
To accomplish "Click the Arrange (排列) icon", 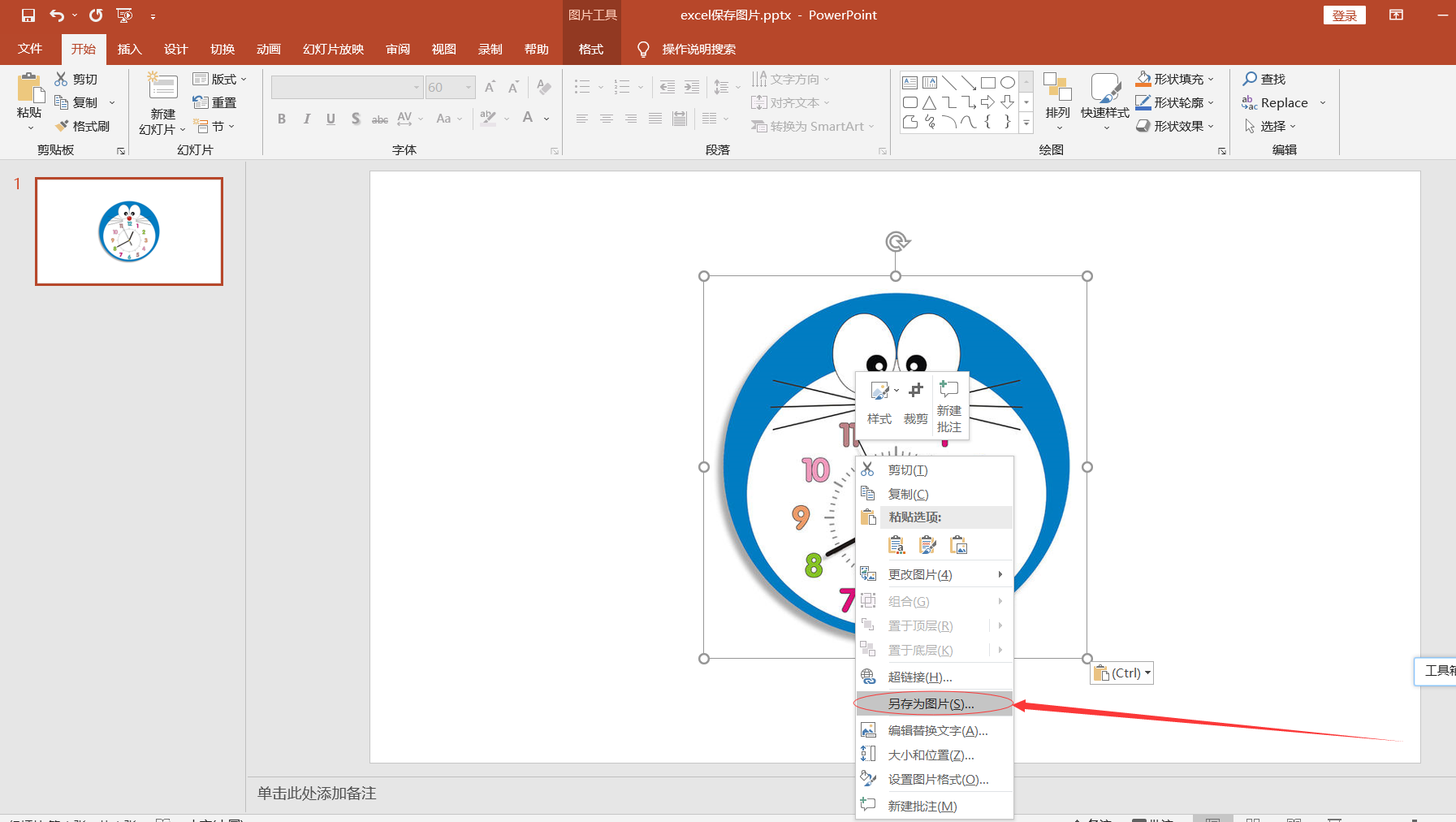I will click(x=1057, y=88).
